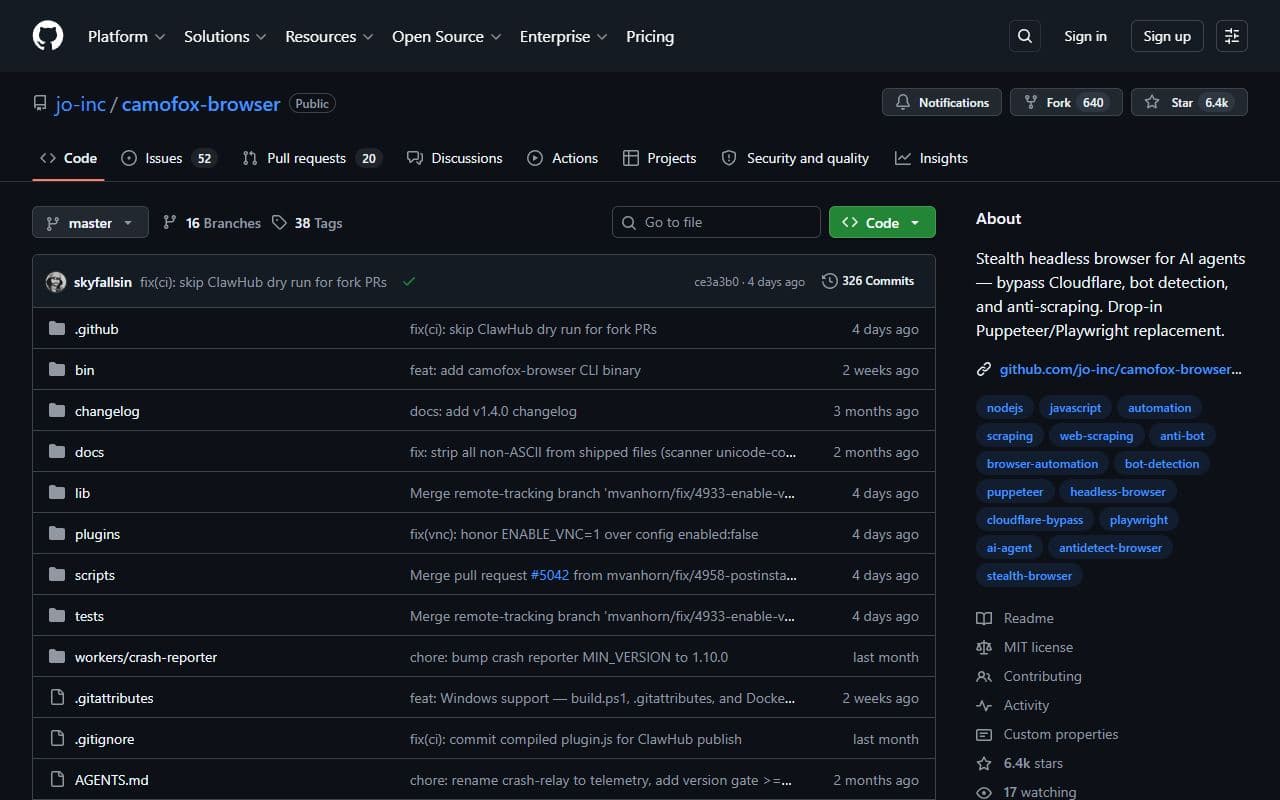Click the folder icon beside plugins
1280x800 pixels.
click(x=57, y=534)
